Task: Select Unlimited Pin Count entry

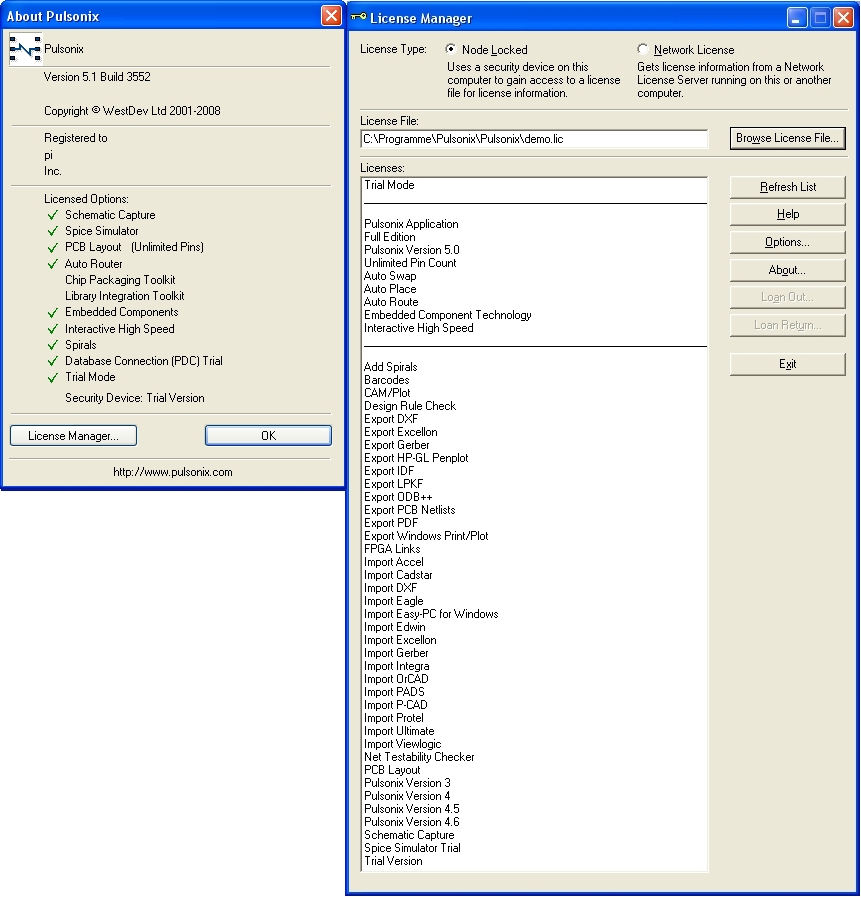Action: pyautogui.click(x=410, y=263)
